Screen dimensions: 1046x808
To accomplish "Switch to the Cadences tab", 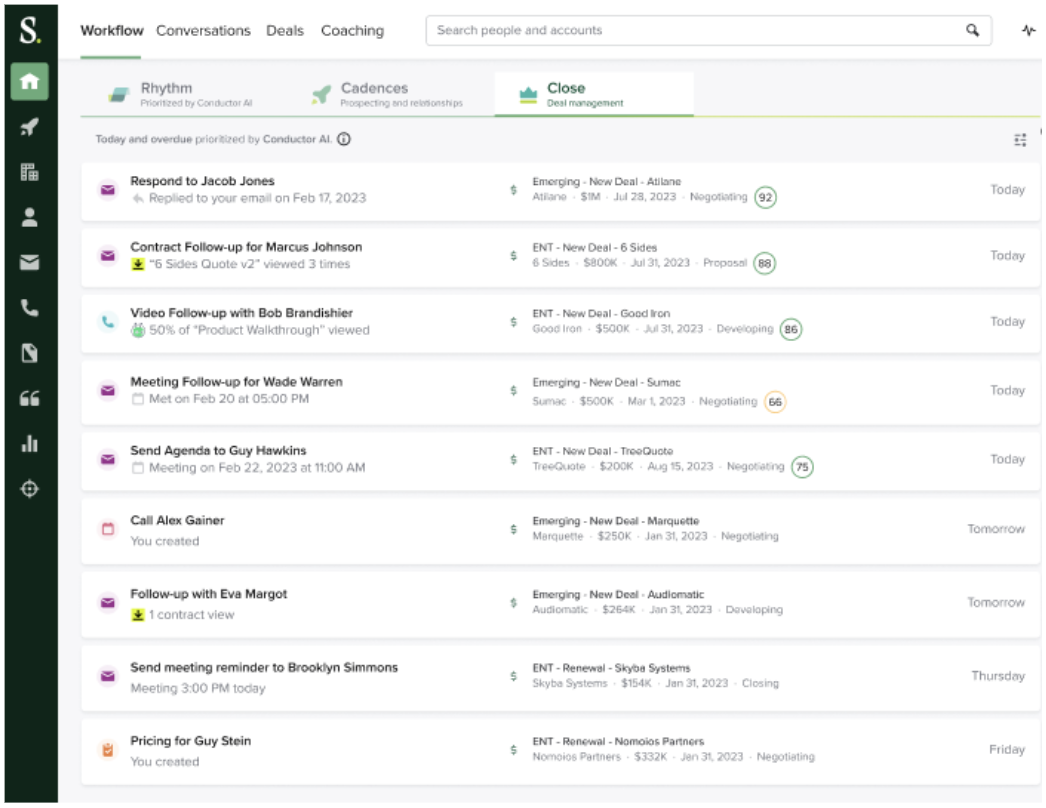I will coord(374,94).
